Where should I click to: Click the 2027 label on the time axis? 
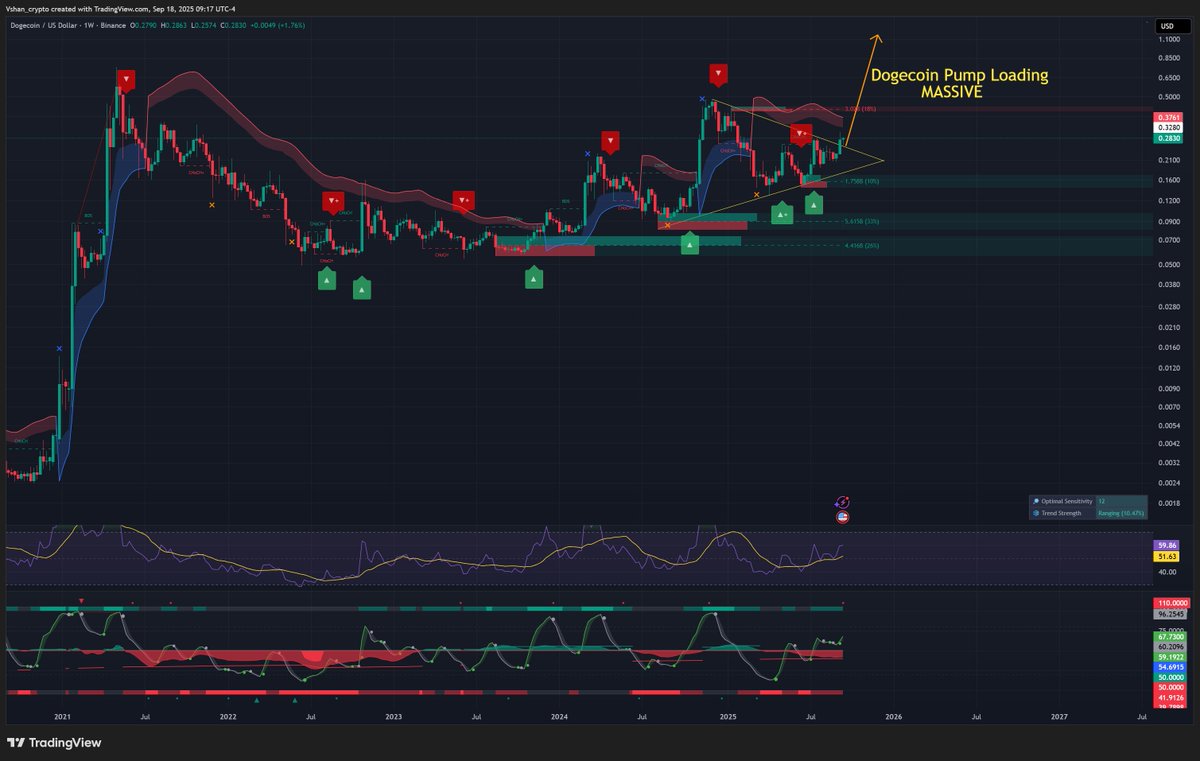coord(1059,716)
